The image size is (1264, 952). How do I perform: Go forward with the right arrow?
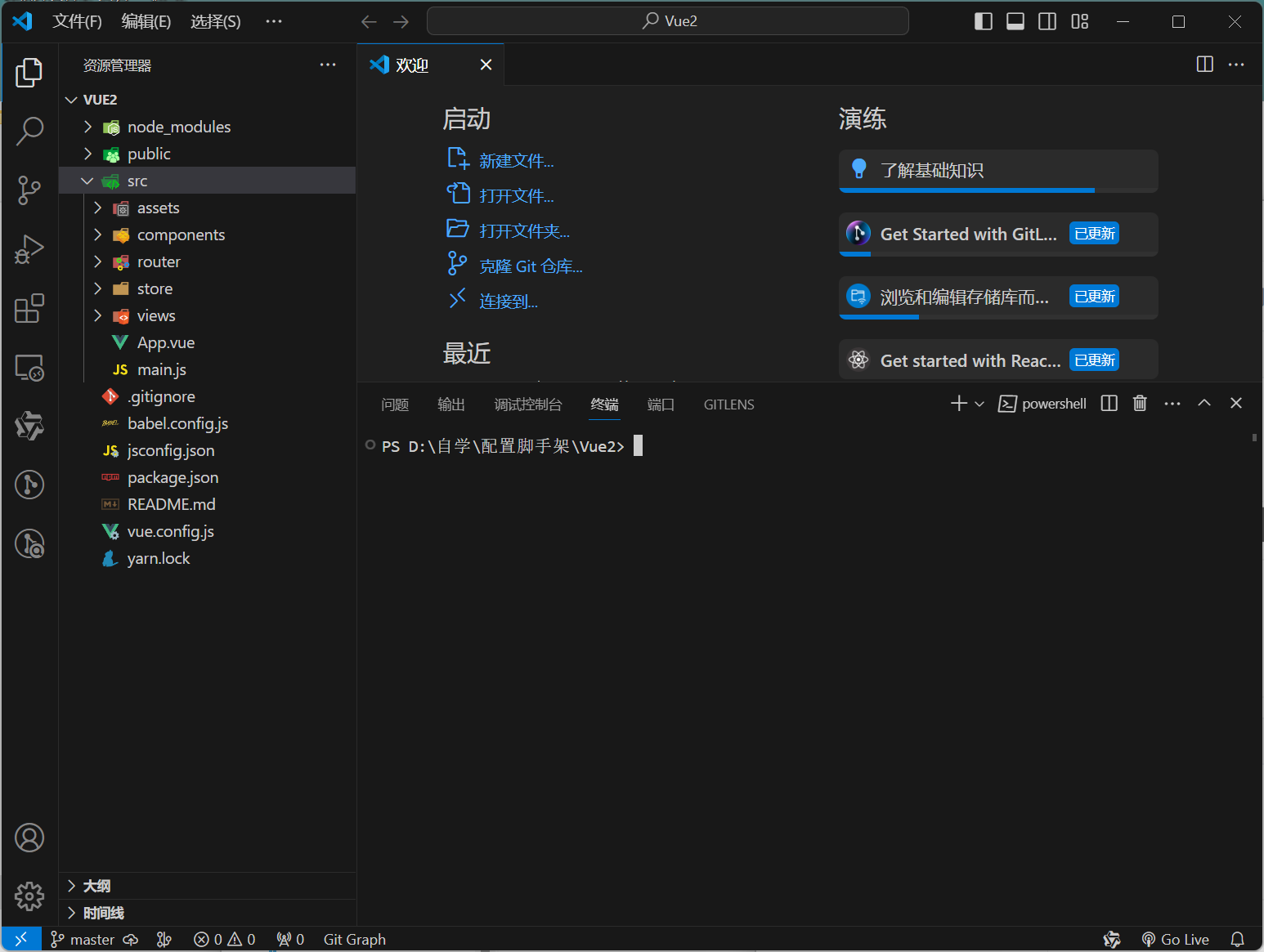coord(401,21)
